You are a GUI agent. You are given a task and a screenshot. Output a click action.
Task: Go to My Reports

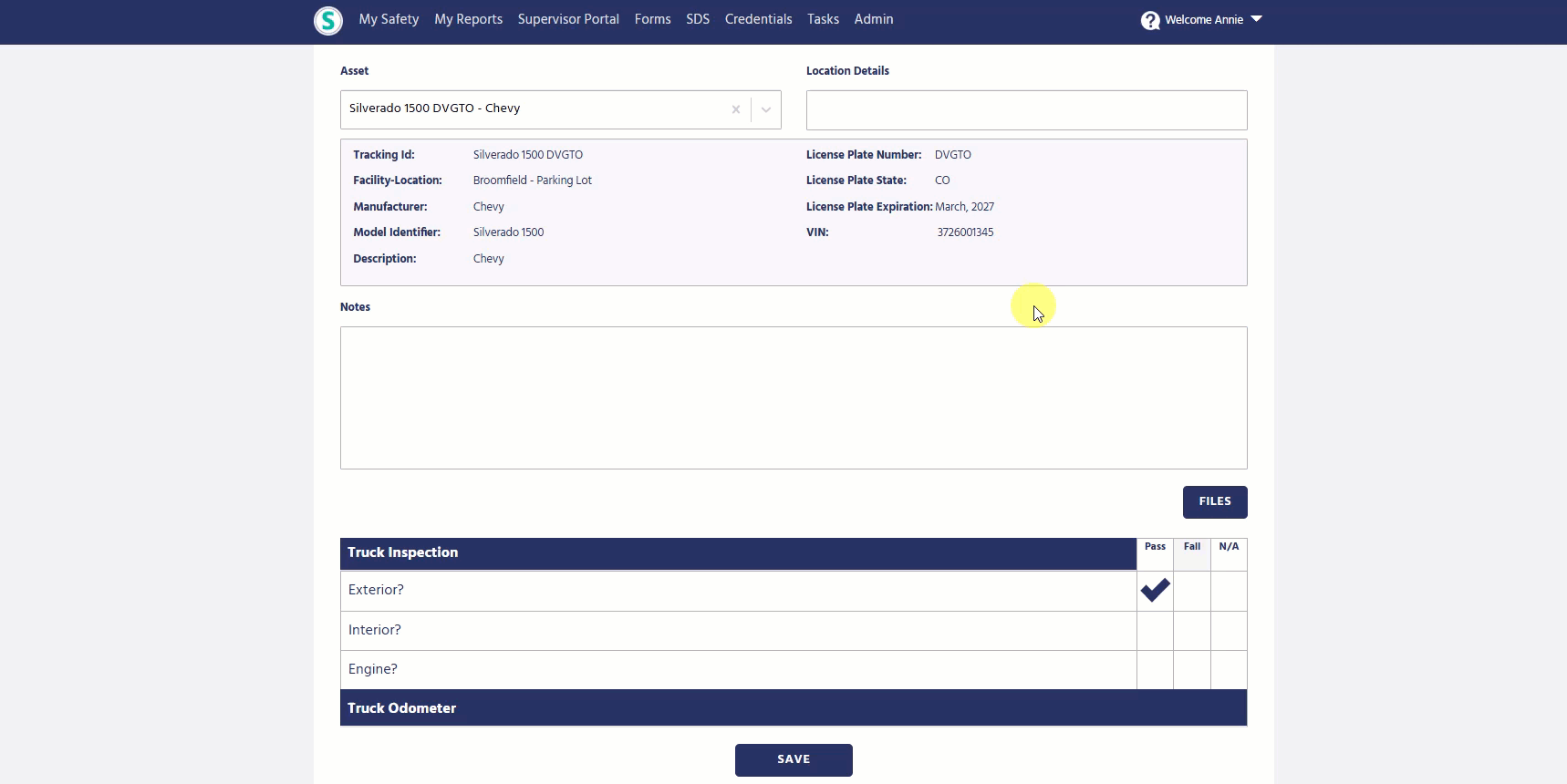[468, 19]
